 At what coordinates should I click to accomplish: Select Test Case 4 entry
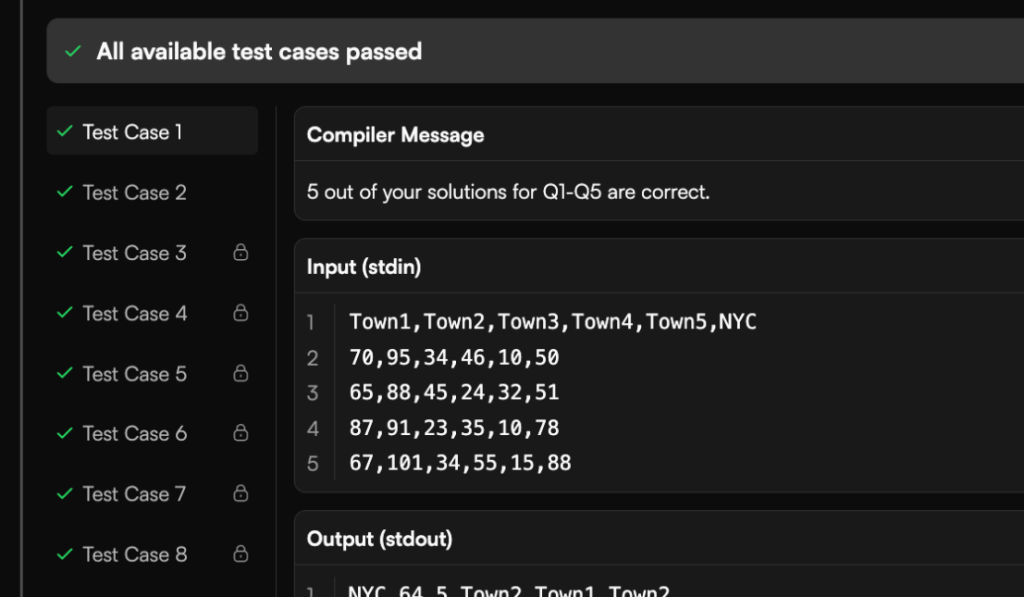(x=134, y=313)
